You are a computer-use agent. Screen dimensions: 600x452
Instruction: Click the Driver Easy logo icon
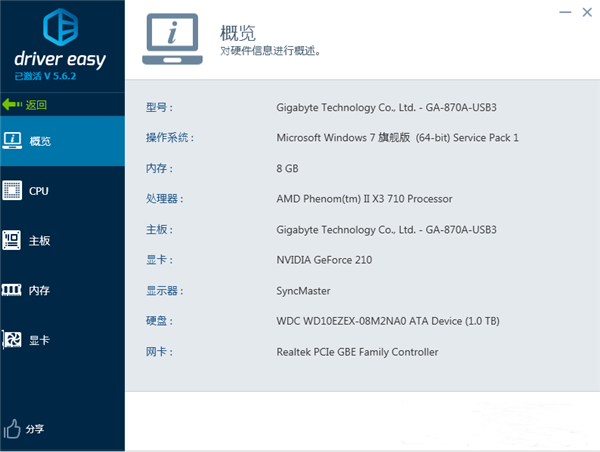tap(60, 27)
